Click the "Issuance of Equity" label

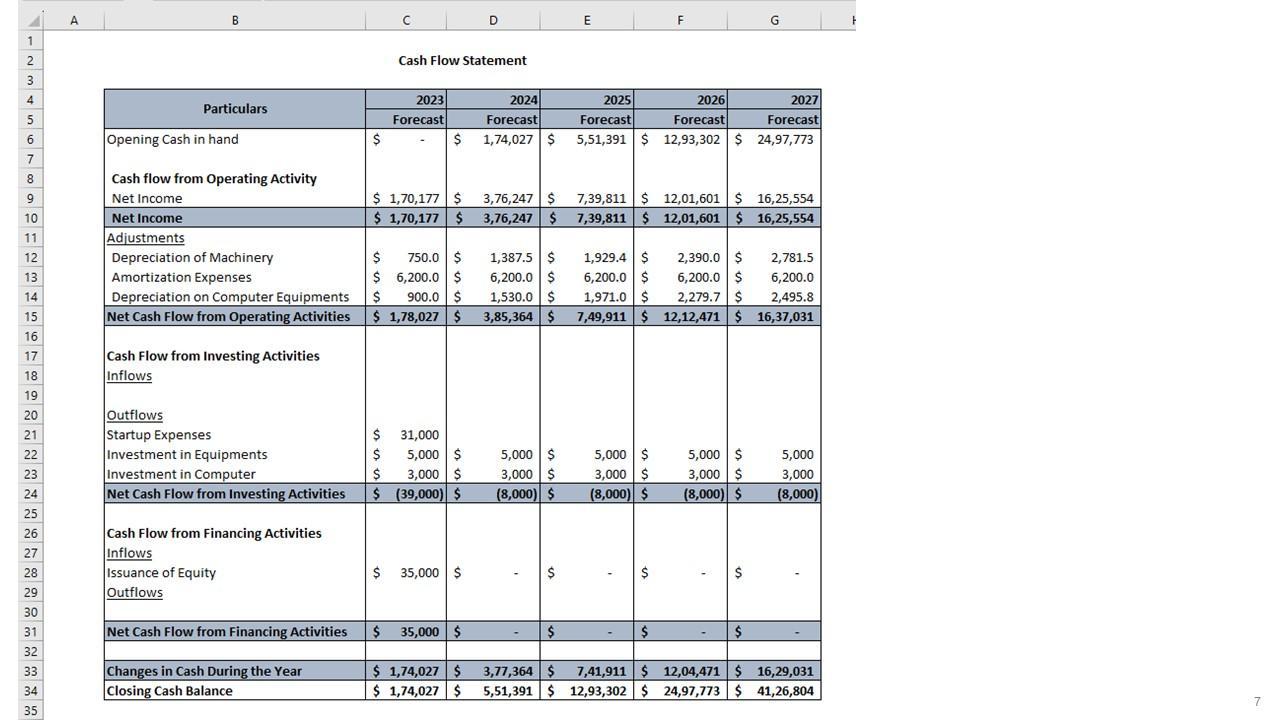pyautogui.click(x=161, y=573)
